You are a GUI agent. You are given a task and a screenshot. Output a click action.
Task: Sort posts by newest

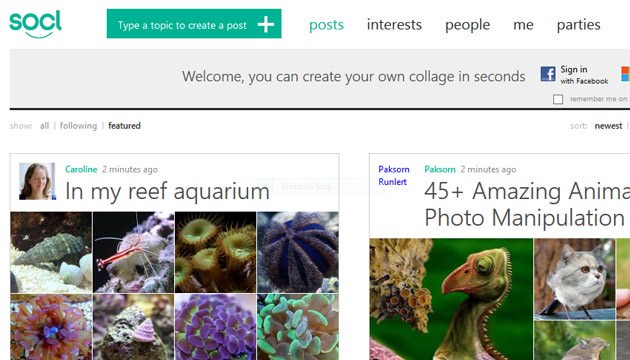pyautogui.click(x=608, y=126)
